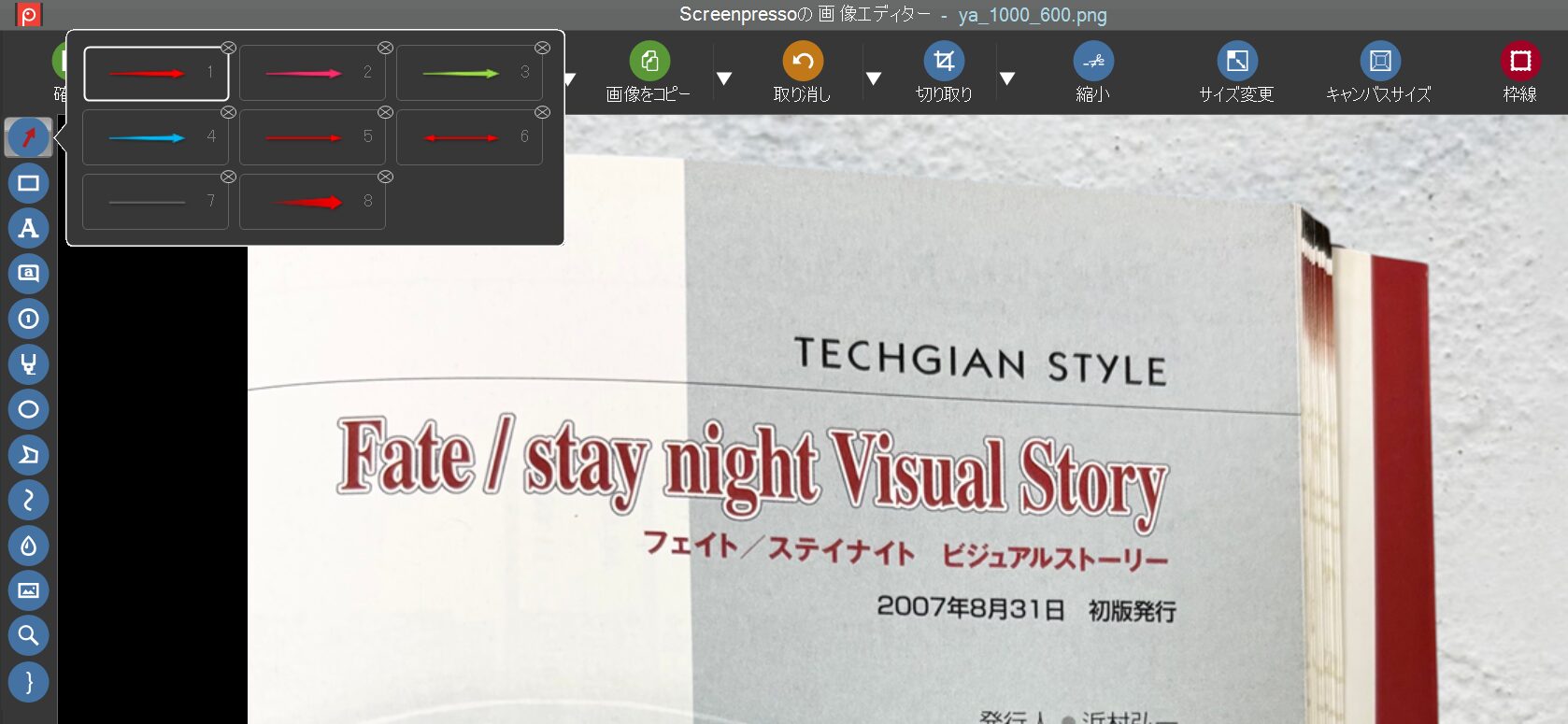The image size is (1568, 724).
Task: Click the 取り消し undo button
Action: [x=803, y=72]
